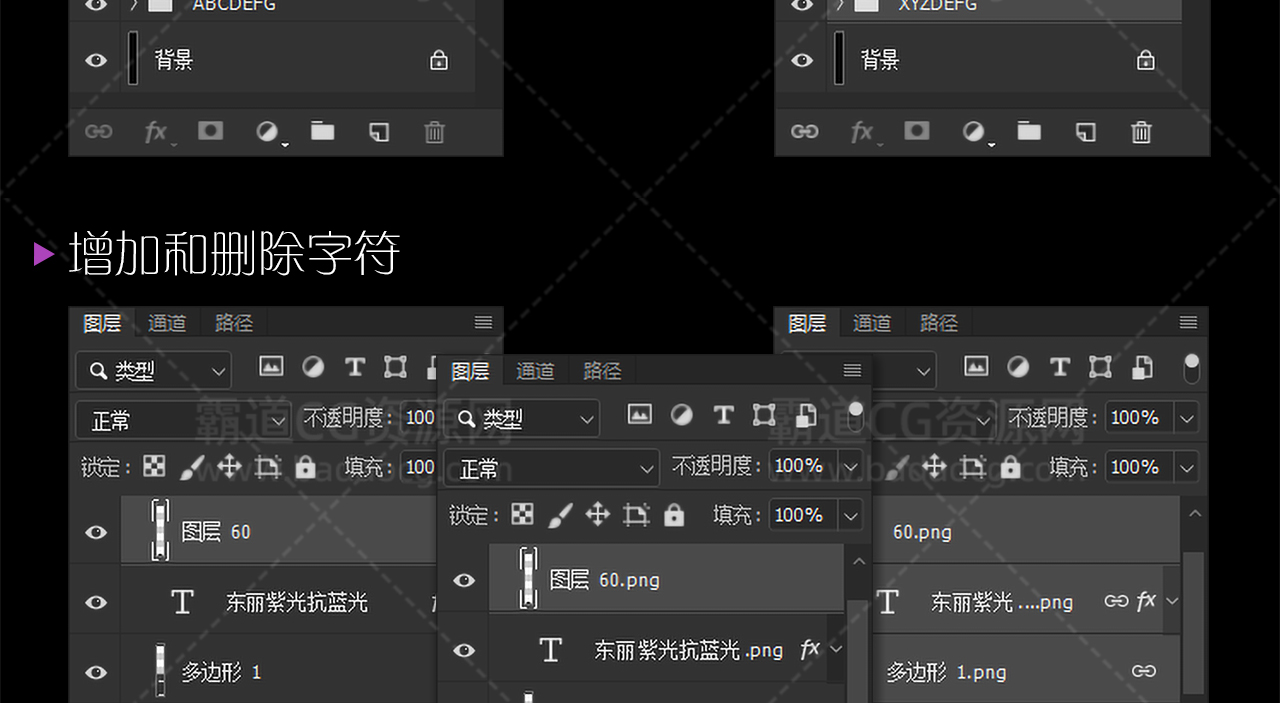Click the trash icon in the XYZDEFG panel
Viewport: 1280px width, 703px height.
[1141, 132]
